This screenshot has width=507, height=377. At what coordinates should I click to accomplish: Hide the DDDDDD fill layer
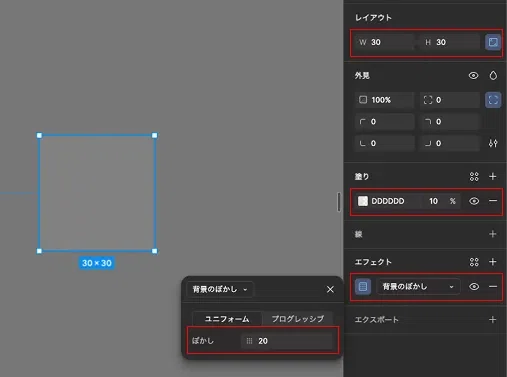tap(474, 201)
